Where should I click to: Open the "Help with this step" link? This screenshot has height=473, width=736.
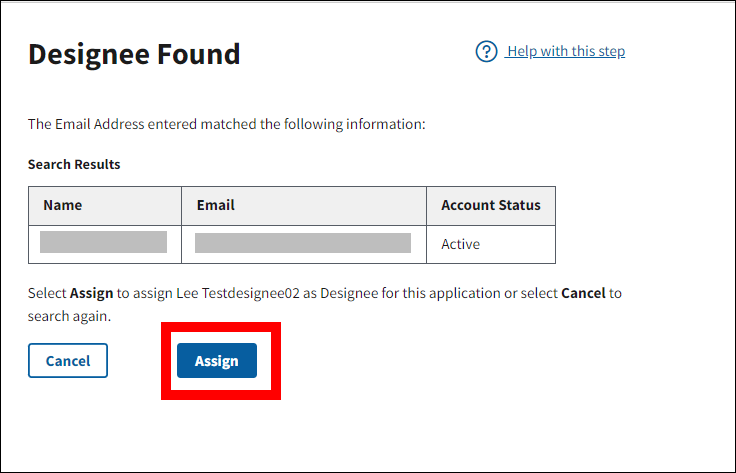pyautogui.click(x=566, y=52)
